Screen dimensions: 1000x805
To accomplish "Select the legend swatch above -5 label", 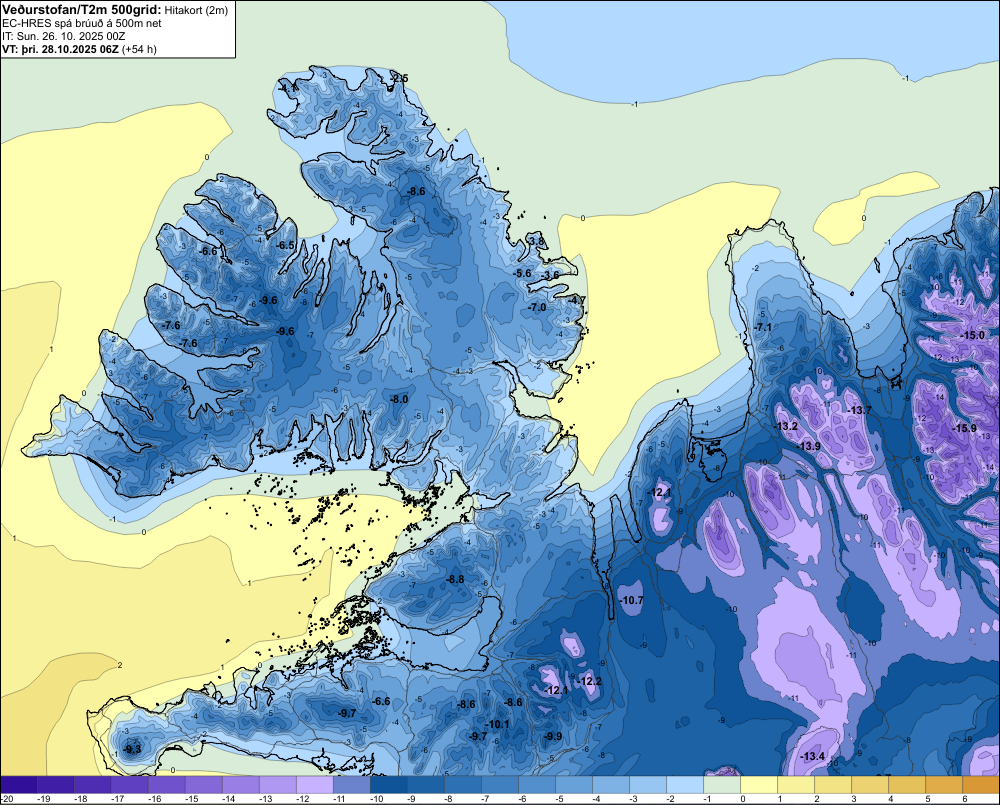I will (x=573, y=785).
